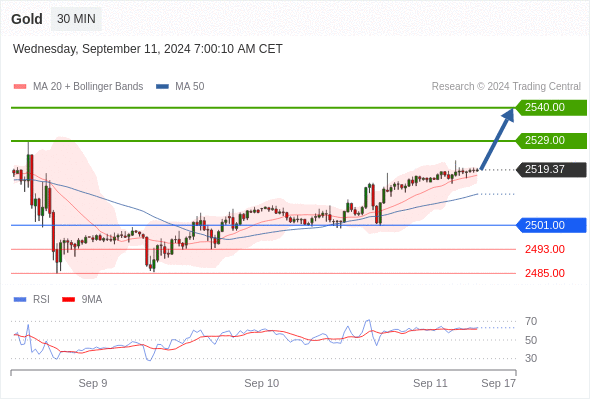The height and width of the screenshot is (400, 590).
Task: Click the MA 50 blue legend swatch
Action: point(162,87)
